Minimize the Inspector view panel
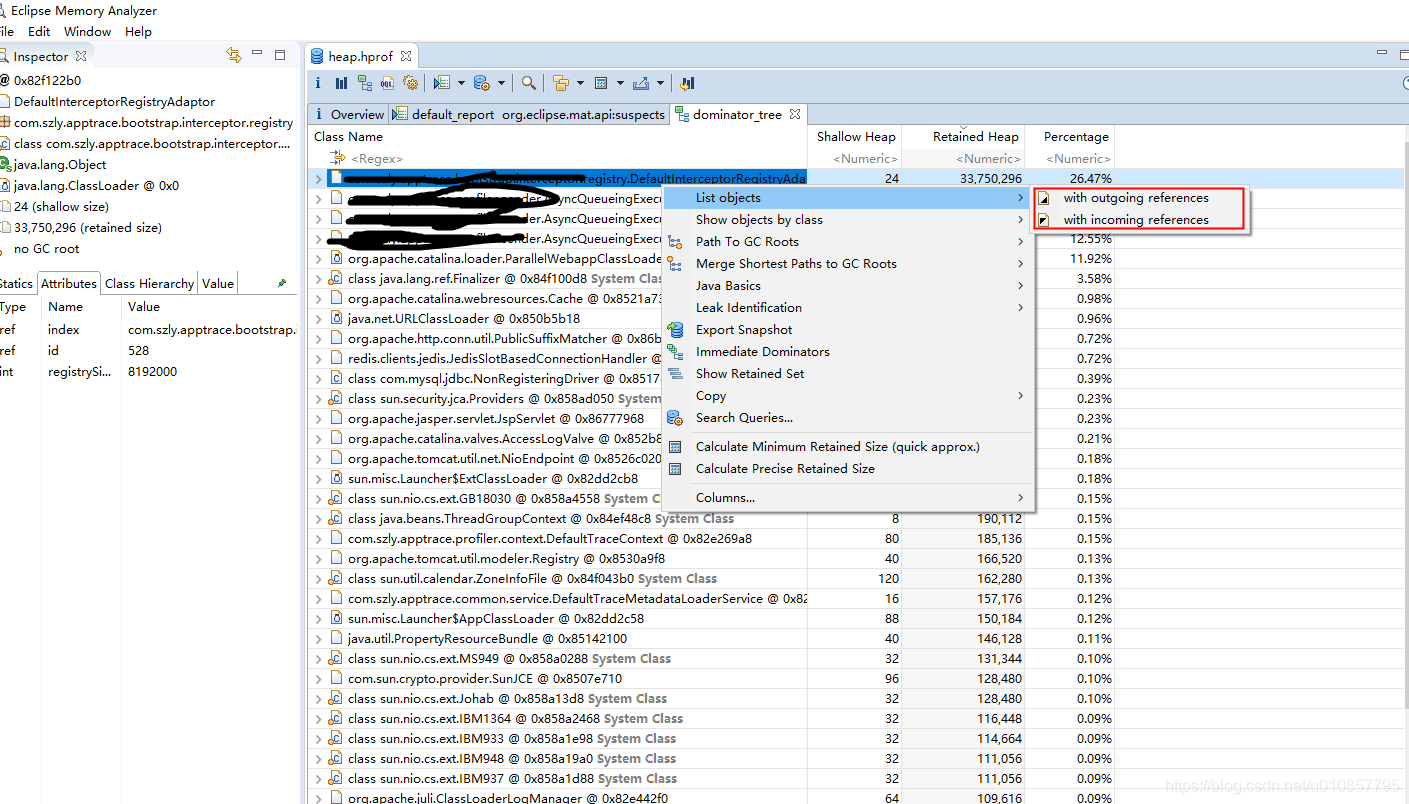The width and height of the screenshot is (1409, 804). pos(257,55)
